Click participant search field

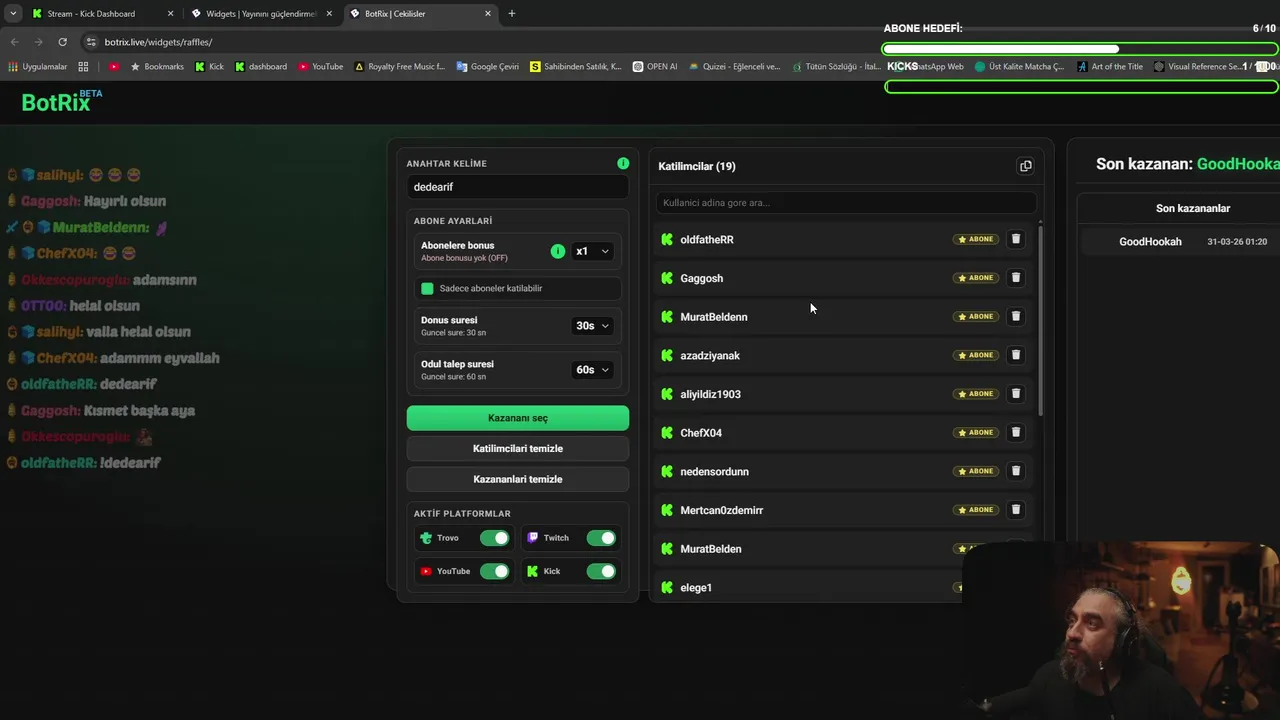coord(846,203)
